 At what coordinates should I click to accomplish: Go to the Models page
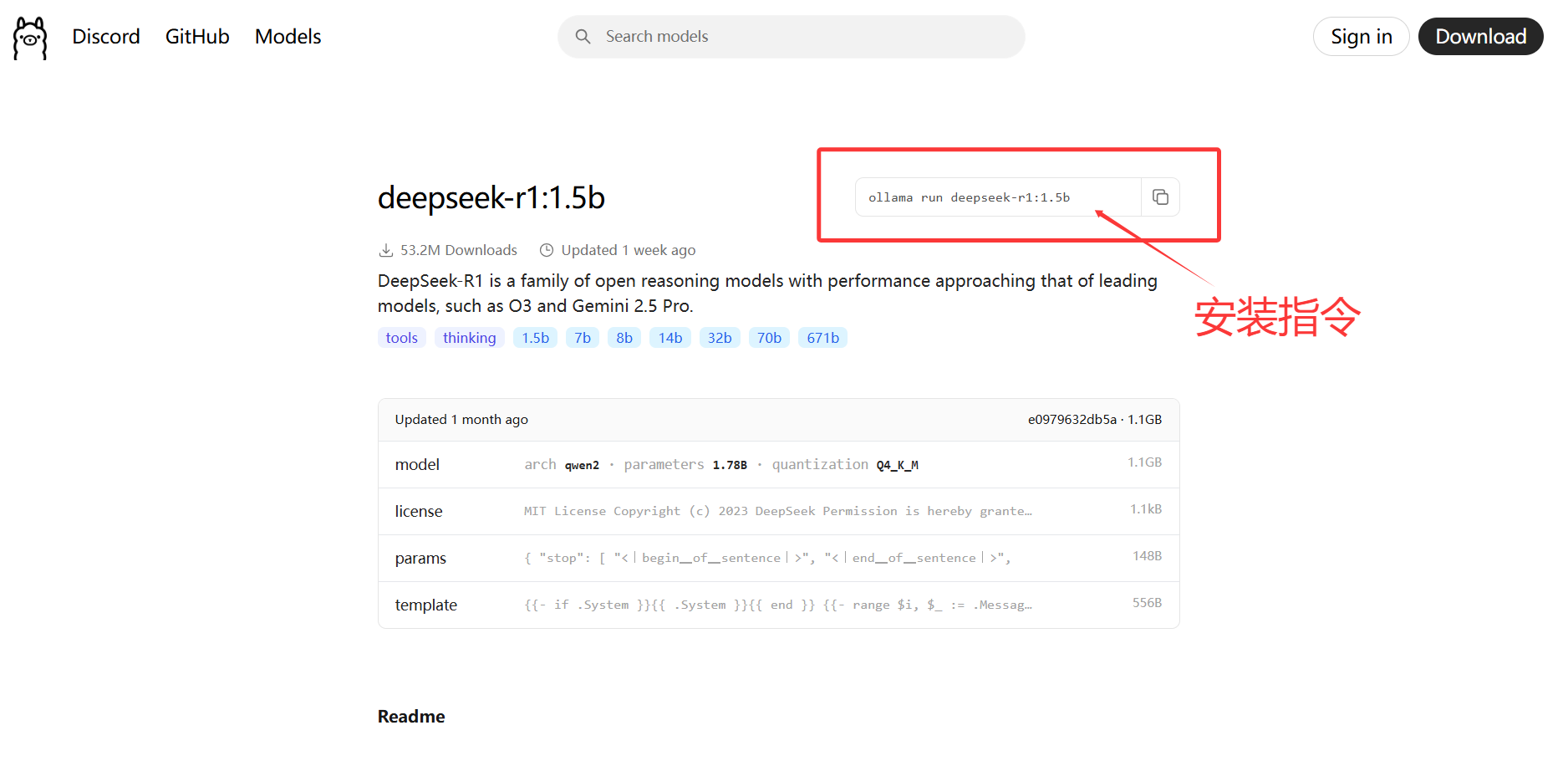point(288,37)
